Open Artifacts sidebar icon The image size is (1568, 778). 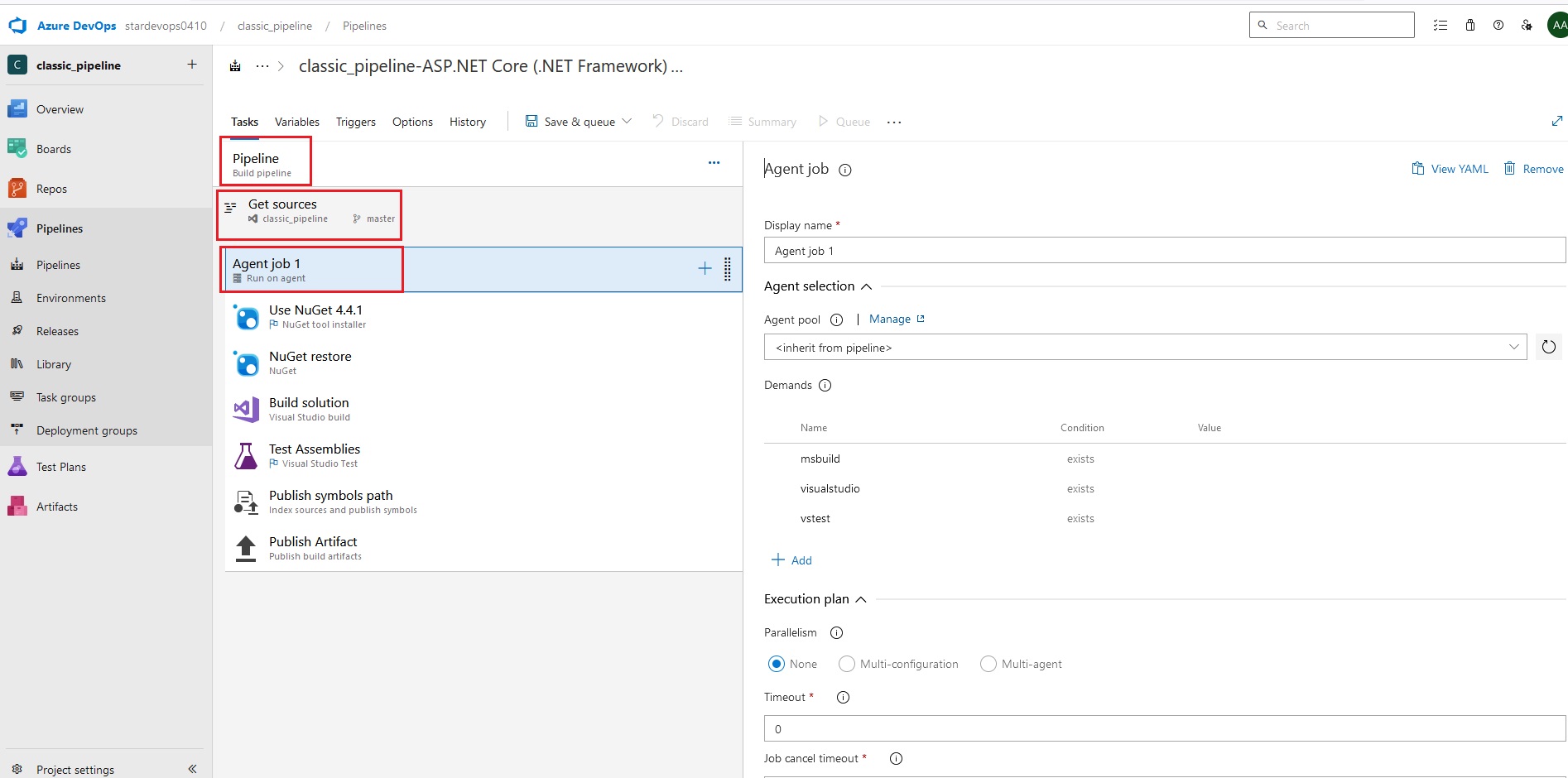pos(17,507)
